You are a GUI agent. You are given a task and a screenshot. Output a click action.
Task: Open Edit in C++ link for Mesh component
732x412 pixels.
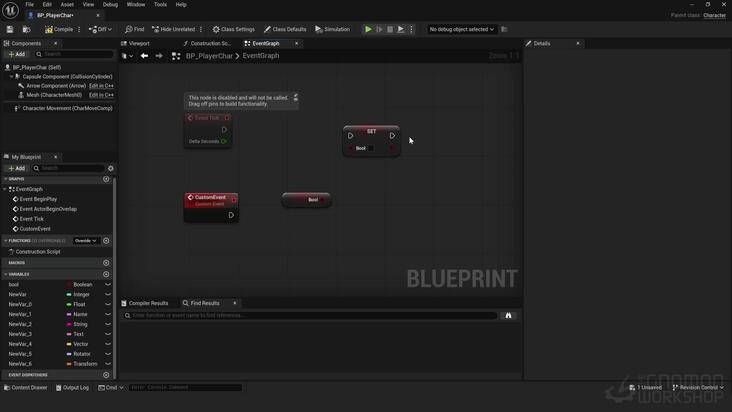[x=101, y=95]
